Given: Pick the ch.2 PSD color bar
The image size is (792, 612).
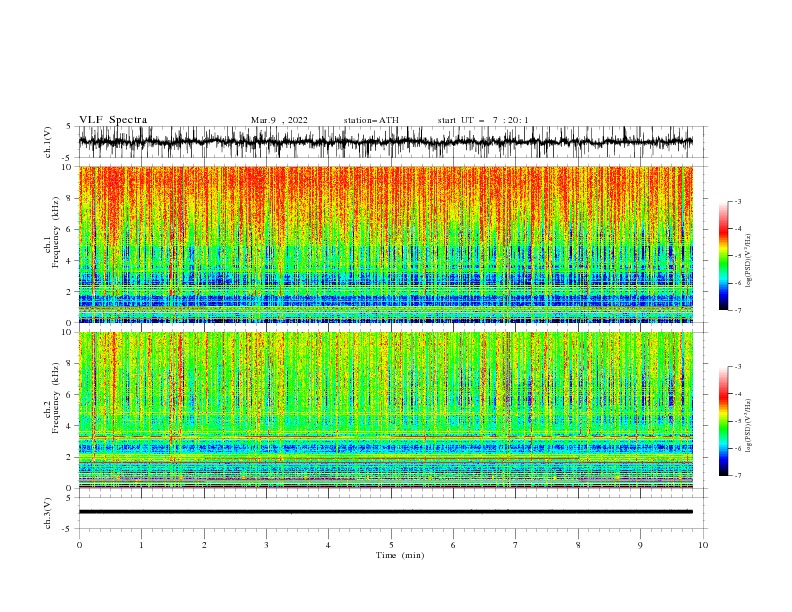Looking at the screenshot, I should point(724,421).
